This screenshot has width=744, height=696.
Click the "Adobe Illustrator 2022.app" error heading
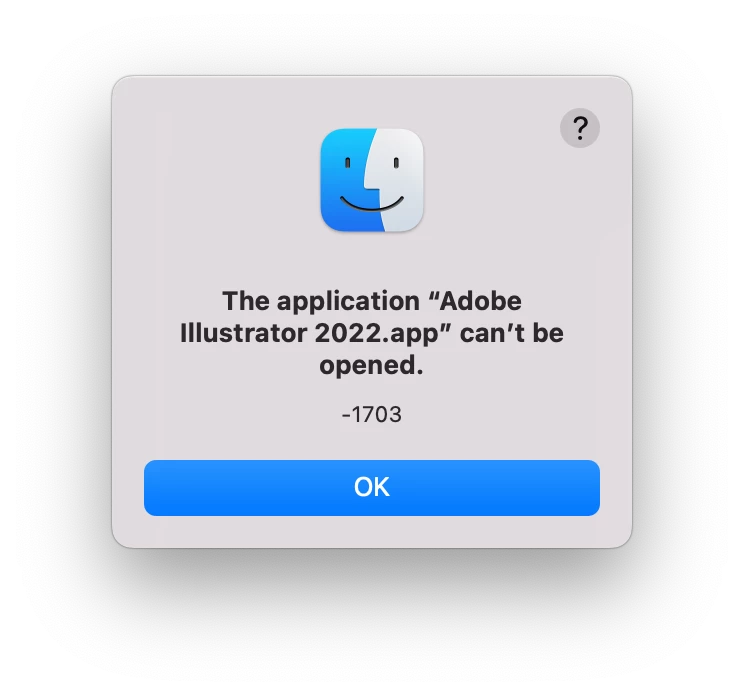pyautogui.click(x=372, y=333)
